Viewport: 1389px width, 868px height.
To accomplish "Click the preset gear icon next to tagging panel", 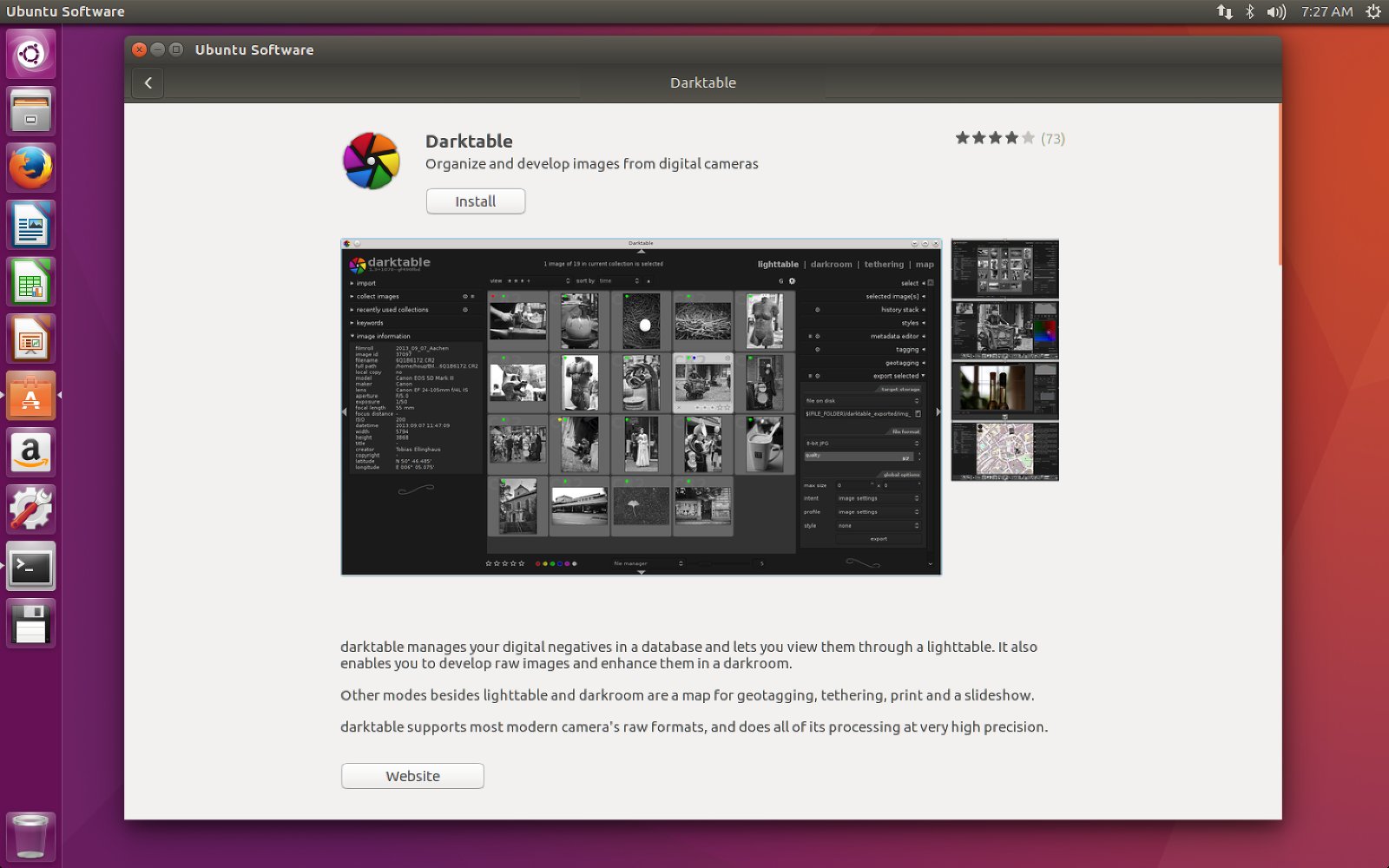I will (817, 350).
